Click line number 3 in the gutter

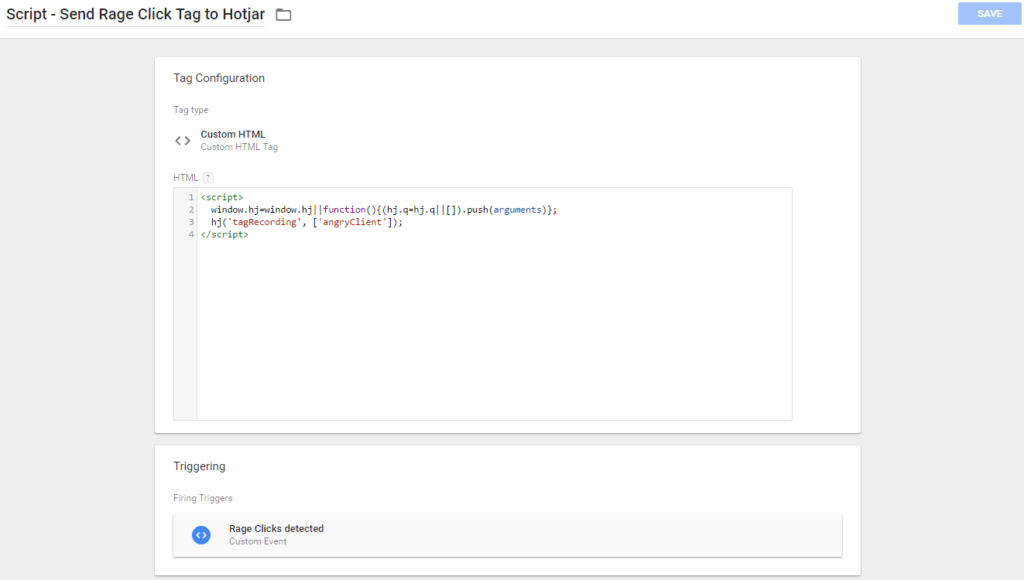tap(191, 222)
